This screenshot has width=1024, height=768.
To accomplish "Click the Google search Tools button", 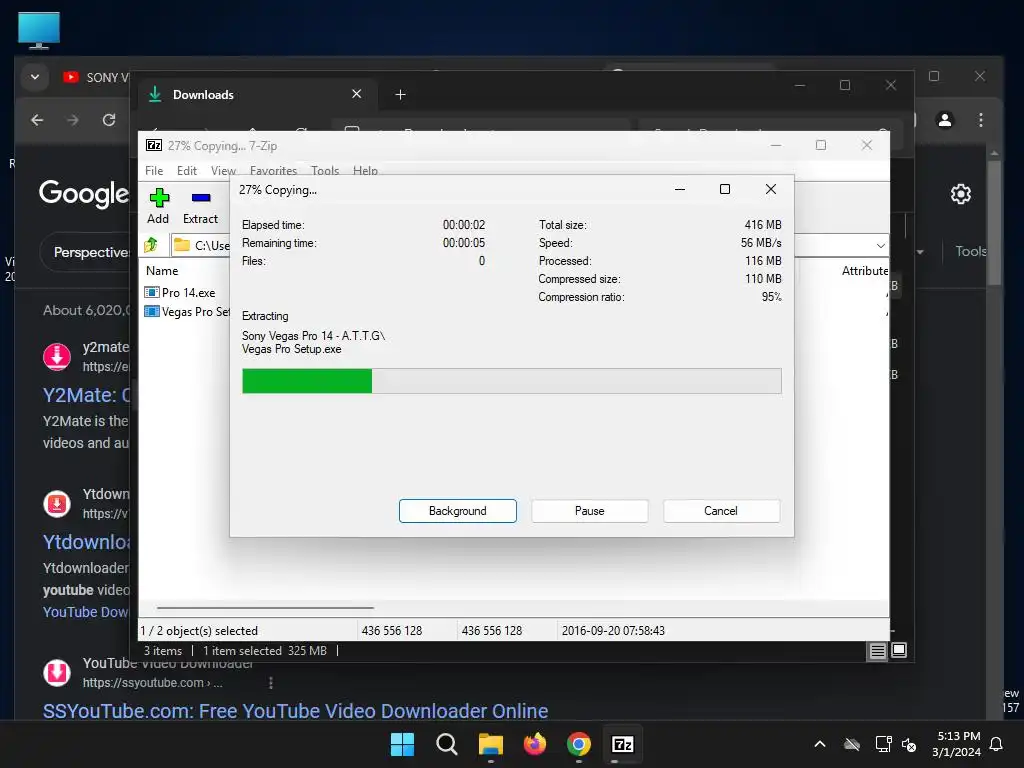I will click(970, 251).
